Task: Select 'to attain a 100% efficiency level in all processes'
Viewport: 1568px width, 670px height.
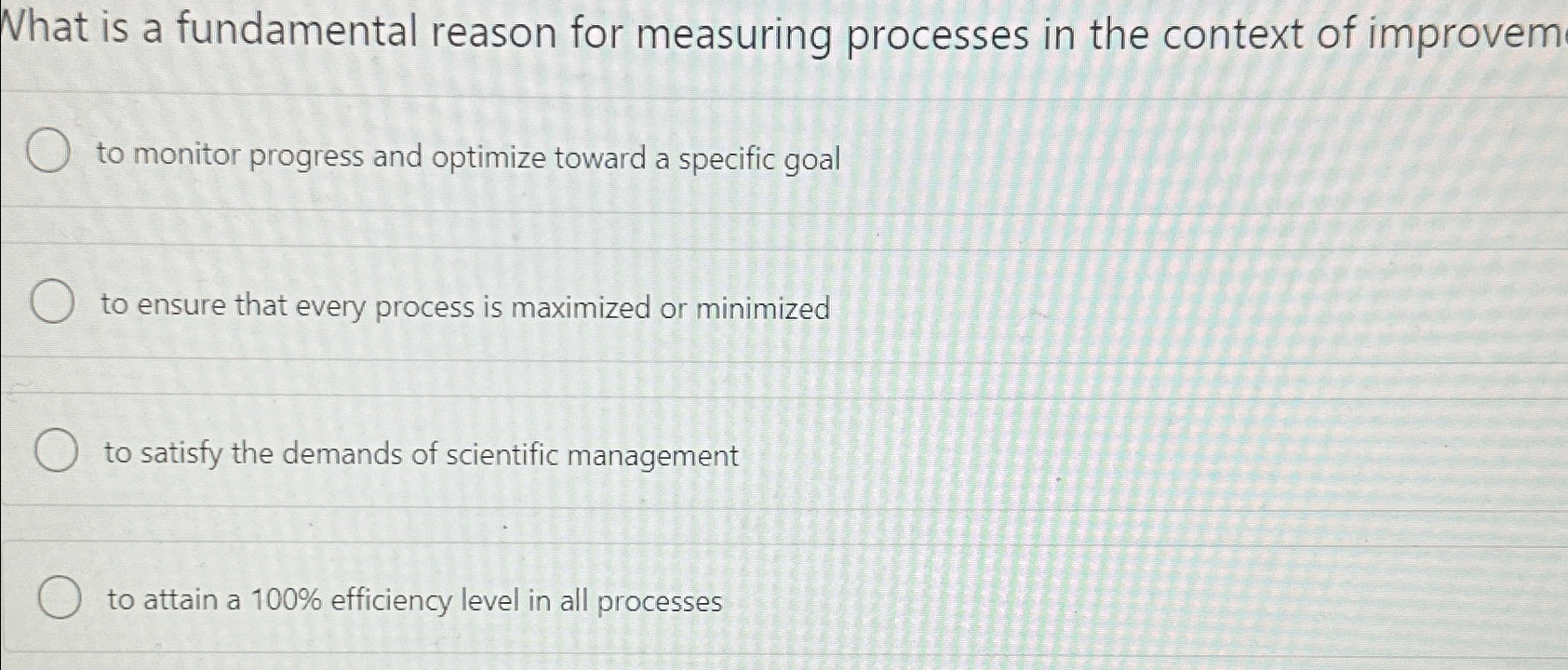Action: [60, 598]
